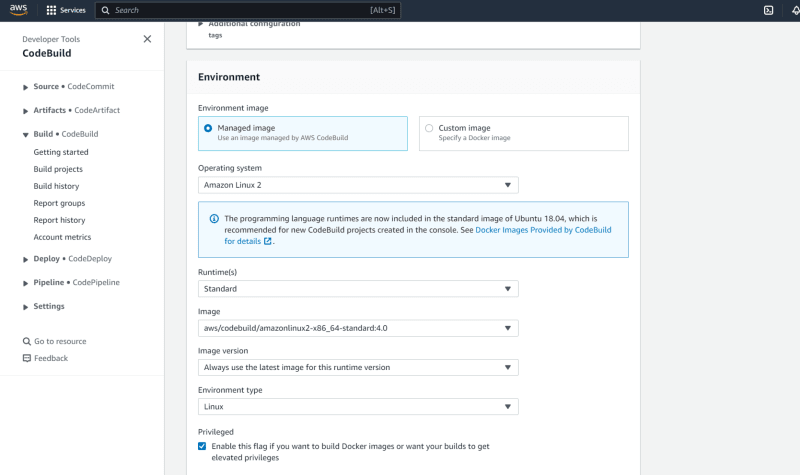Click the Docker Images Provided by CodeBuild link
Image resolution: width=800 pixels, height=475 pixels.
pyautogui.click(x=543, y=230)
